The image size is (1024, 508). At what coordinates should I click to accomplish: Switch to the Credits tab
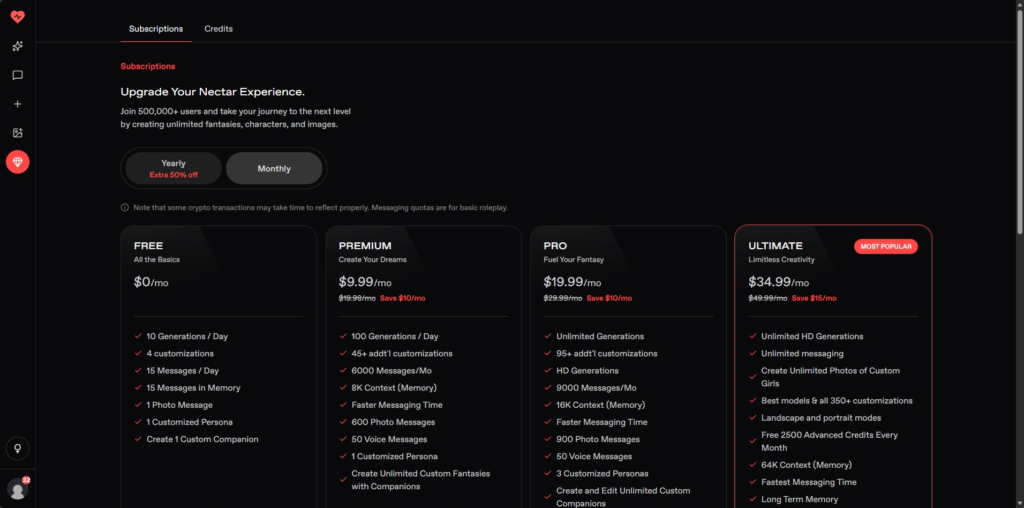[218, 29]
